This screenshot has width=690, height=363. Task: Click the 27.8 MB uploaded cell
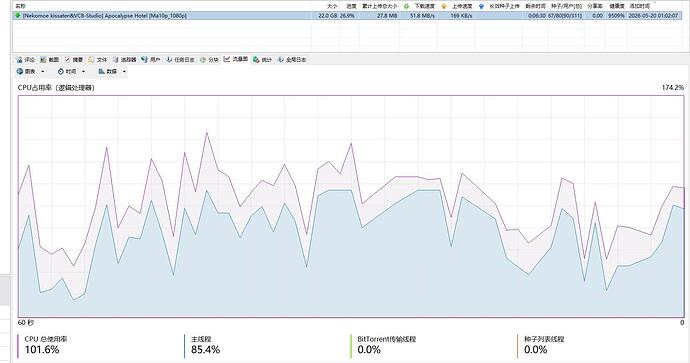pyautogui.click(x=387, y=15)
